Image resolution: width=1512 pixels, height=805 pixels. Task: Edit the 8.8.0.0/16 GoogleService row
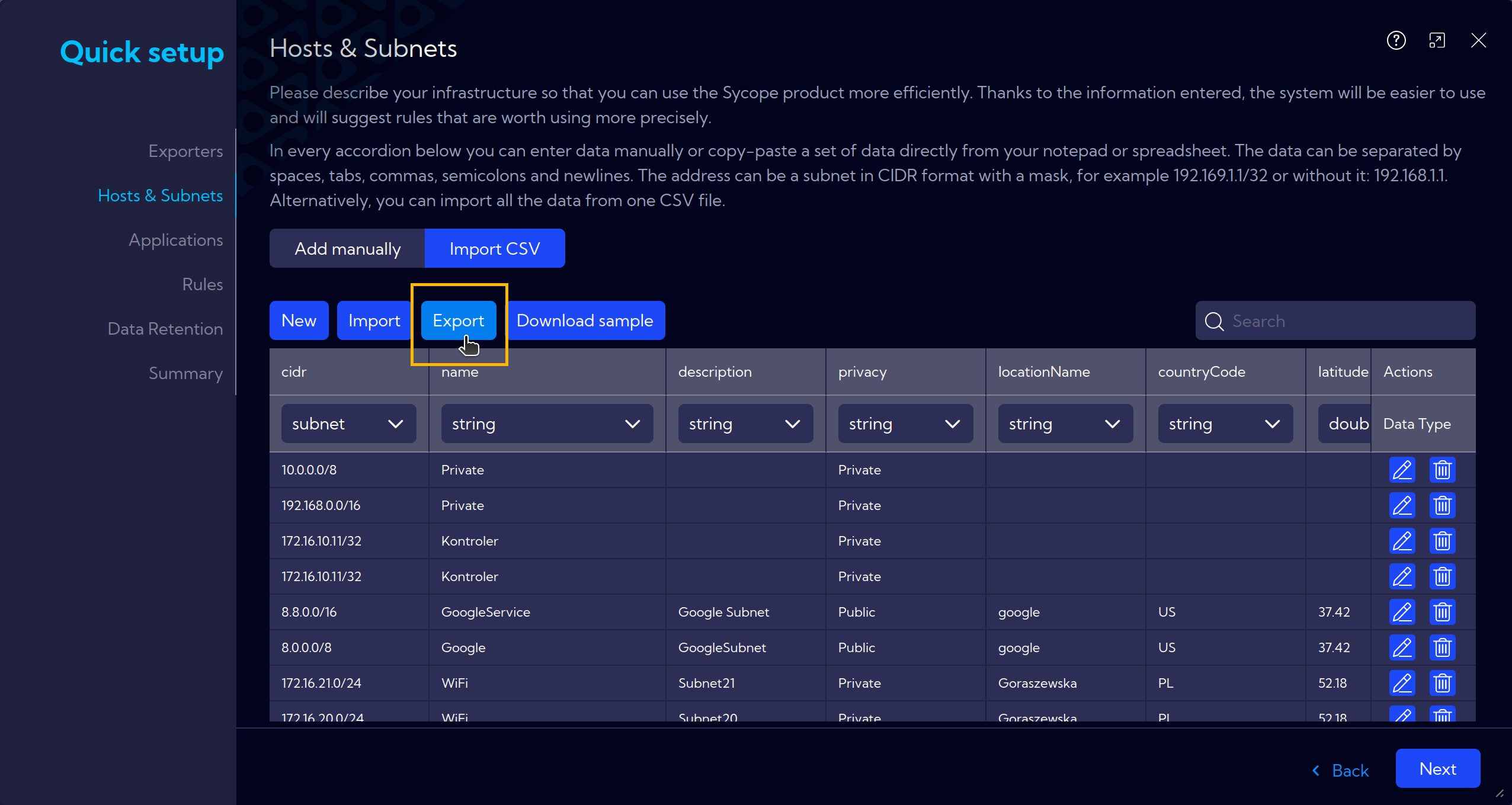1402,612
